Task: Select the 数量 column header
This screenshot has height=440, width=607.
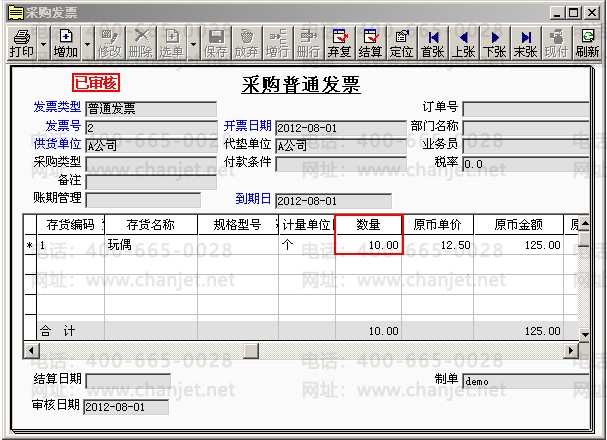Action: point(369,224)
